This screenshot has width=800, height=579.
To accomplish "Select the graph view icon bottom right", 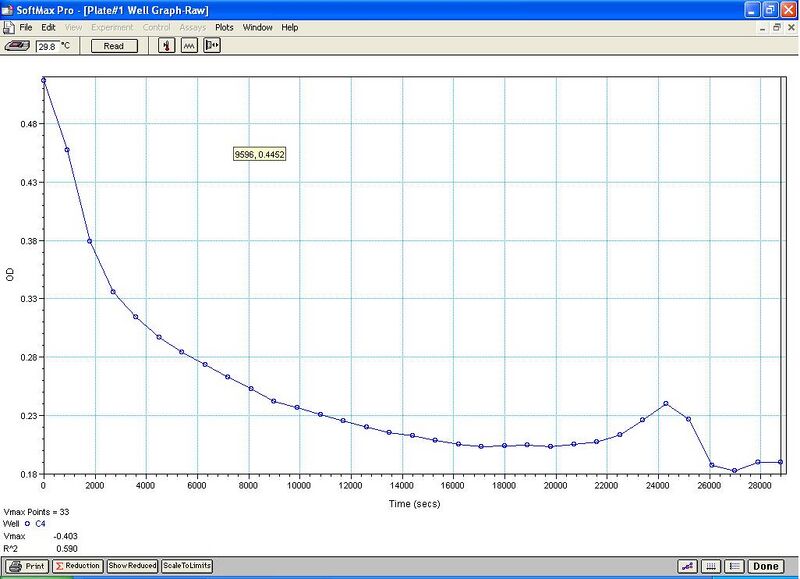I will pyautogui.click(x=688, y=566).
